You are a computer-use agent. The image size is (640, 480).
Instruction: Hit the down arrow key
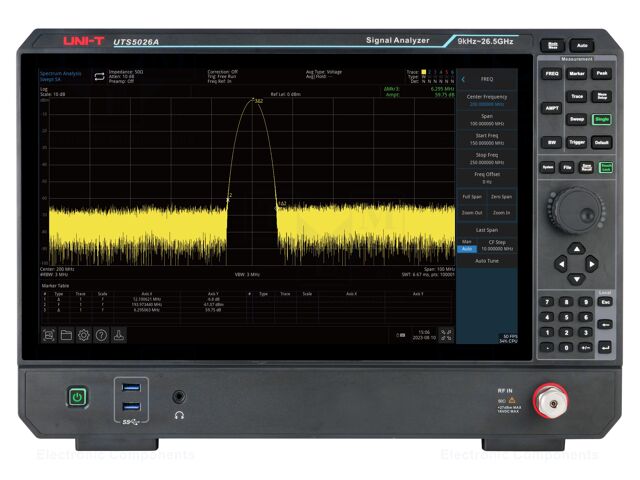576,280
